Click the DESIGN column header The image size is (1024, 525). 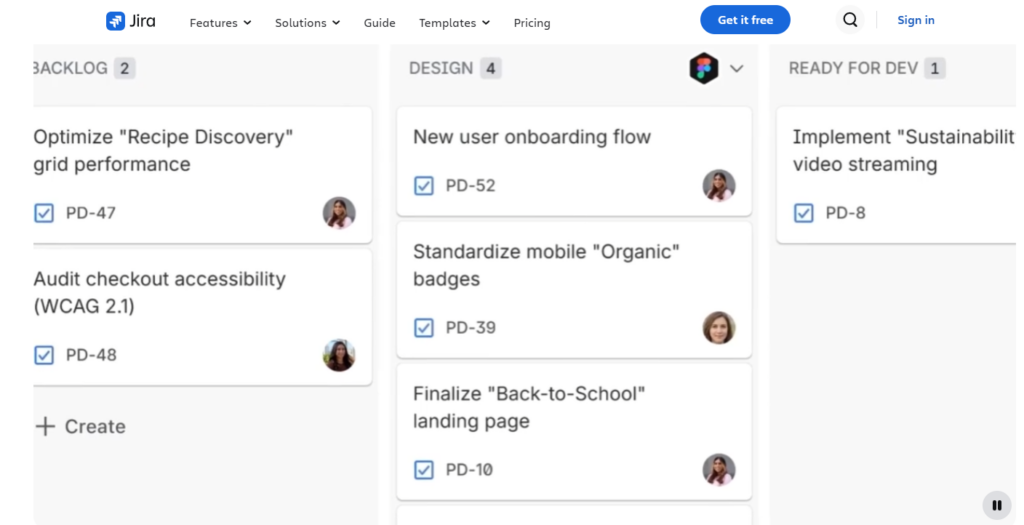(x=441, y=68)
